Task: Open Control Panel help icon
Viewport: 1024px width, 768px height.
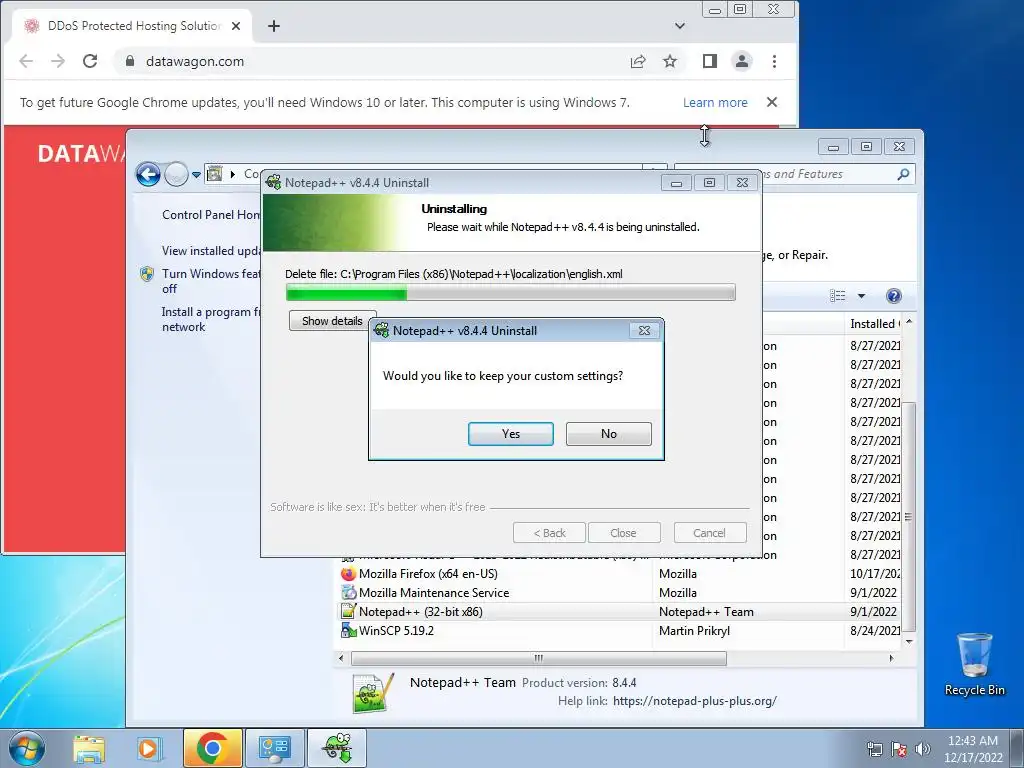Action: (894, 296)
